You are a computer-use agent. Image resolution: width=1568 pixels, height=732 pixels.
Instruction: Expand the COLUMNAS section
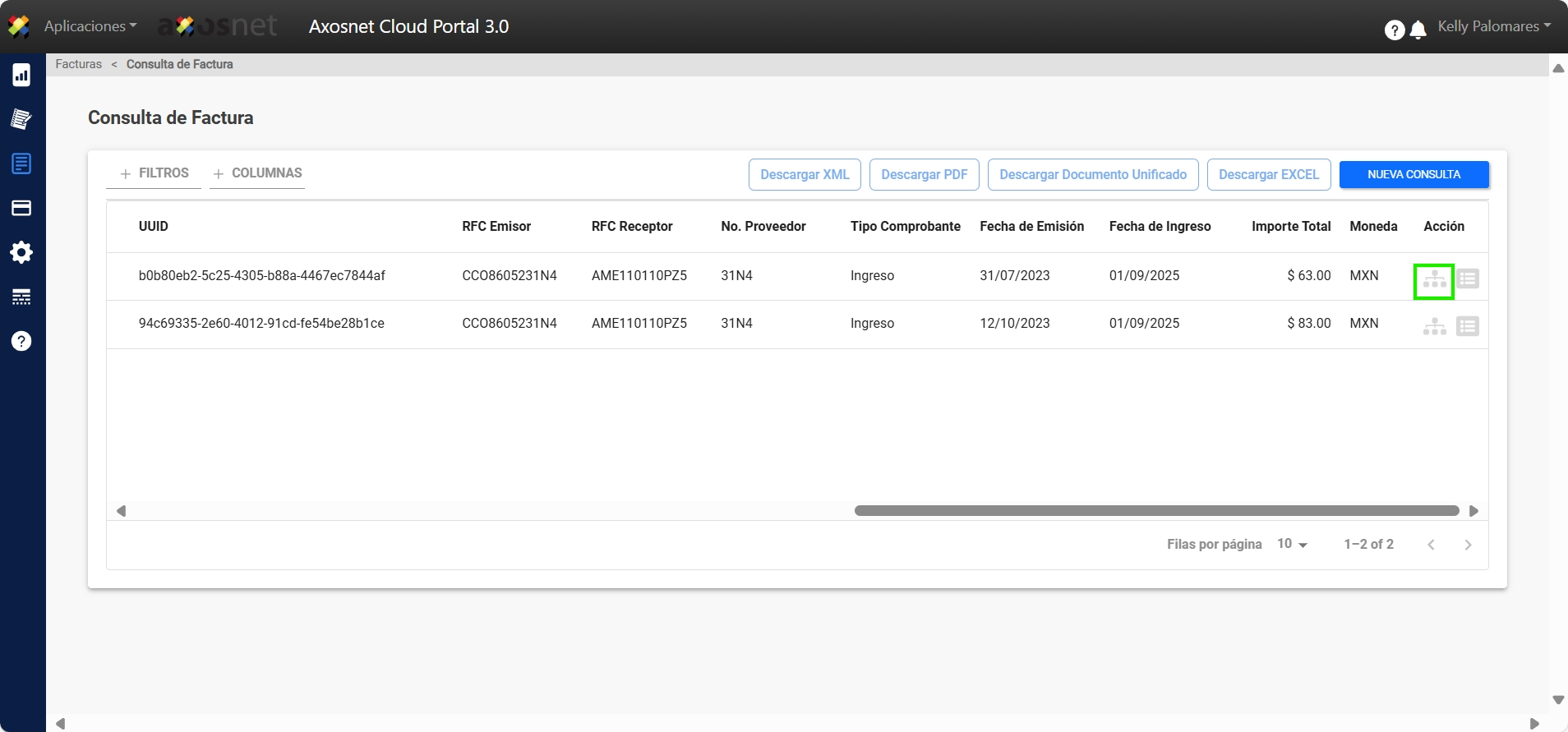257,173
